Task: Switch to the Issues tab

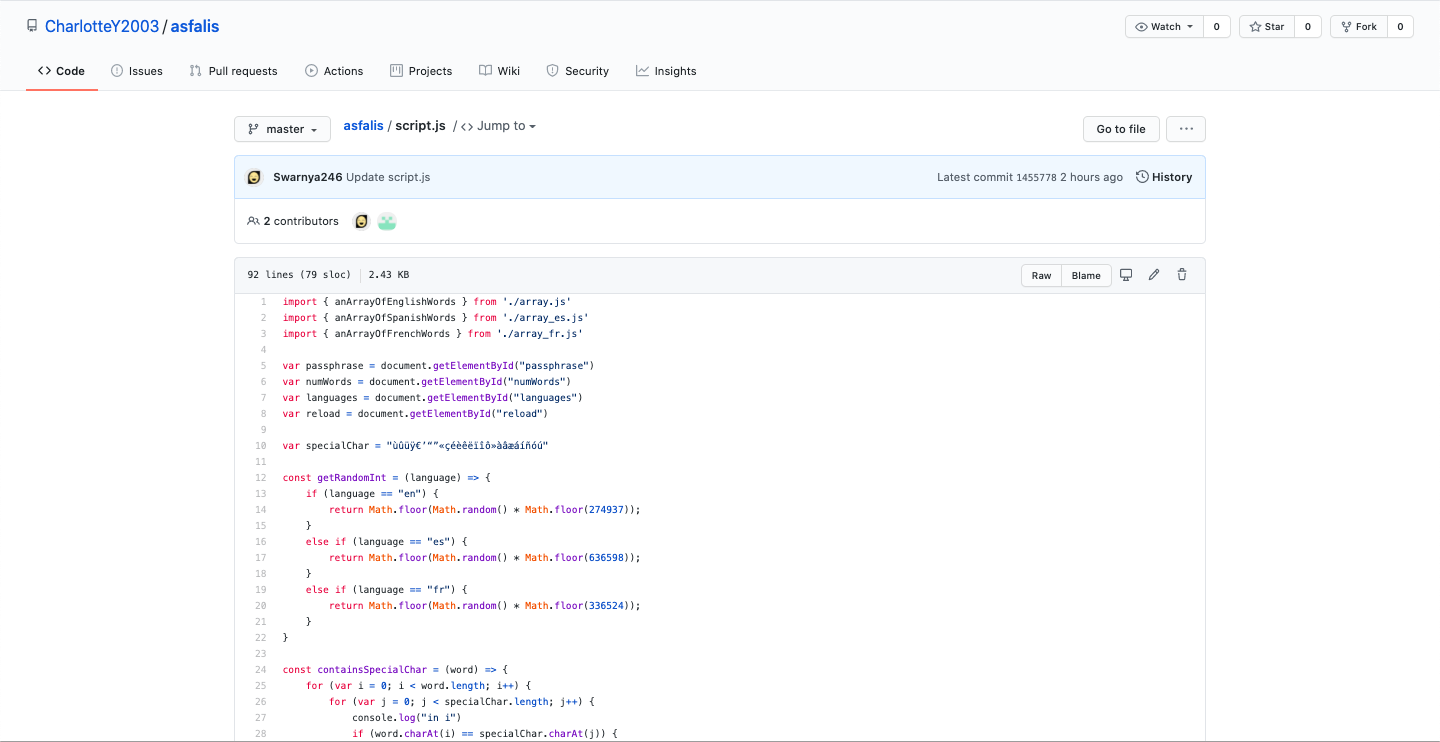Action: (x=137, y=71)
